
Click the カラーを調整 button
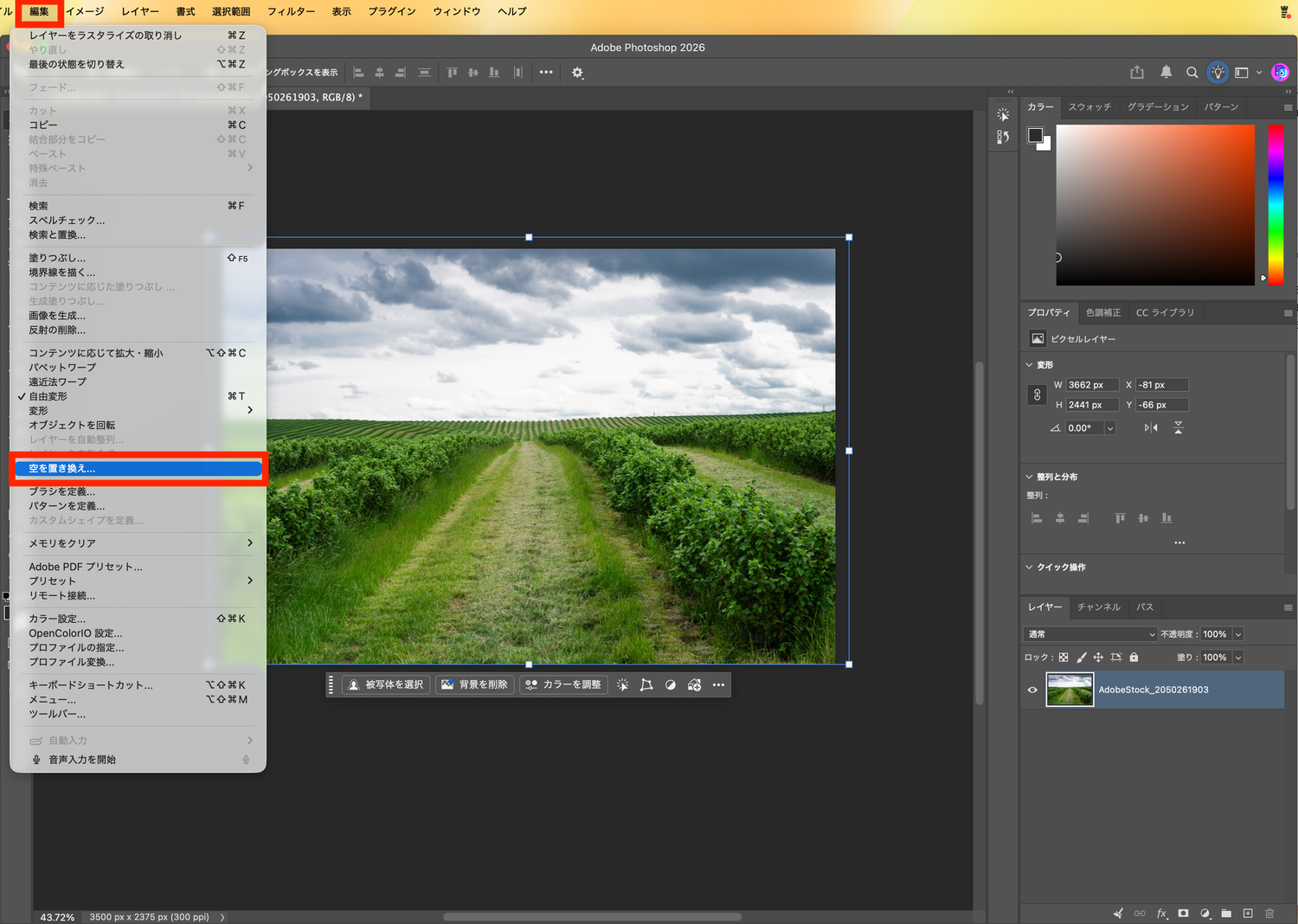(563, 684)
